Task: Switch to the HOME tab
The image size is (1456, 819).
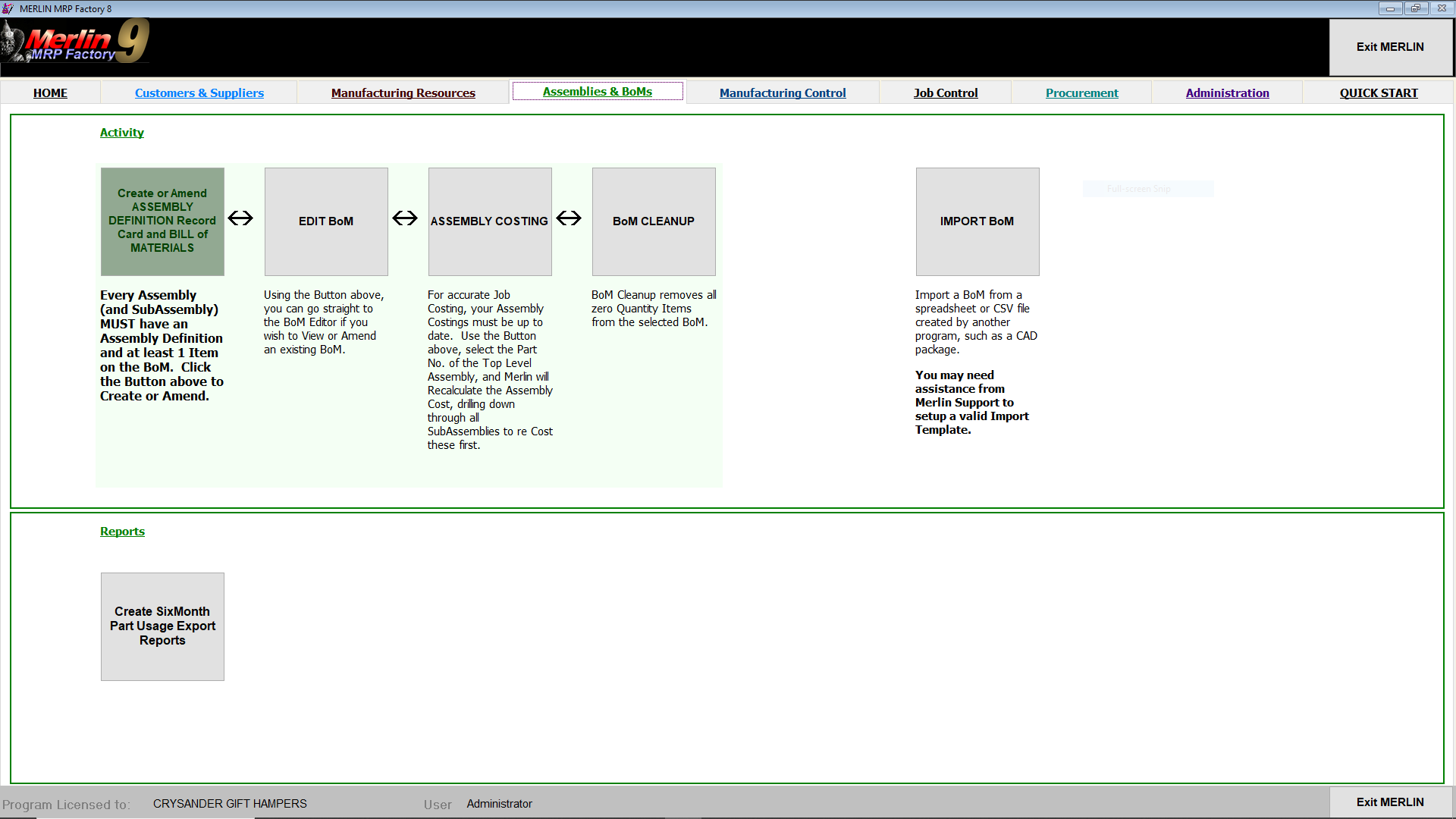Action: click(50, 93)
